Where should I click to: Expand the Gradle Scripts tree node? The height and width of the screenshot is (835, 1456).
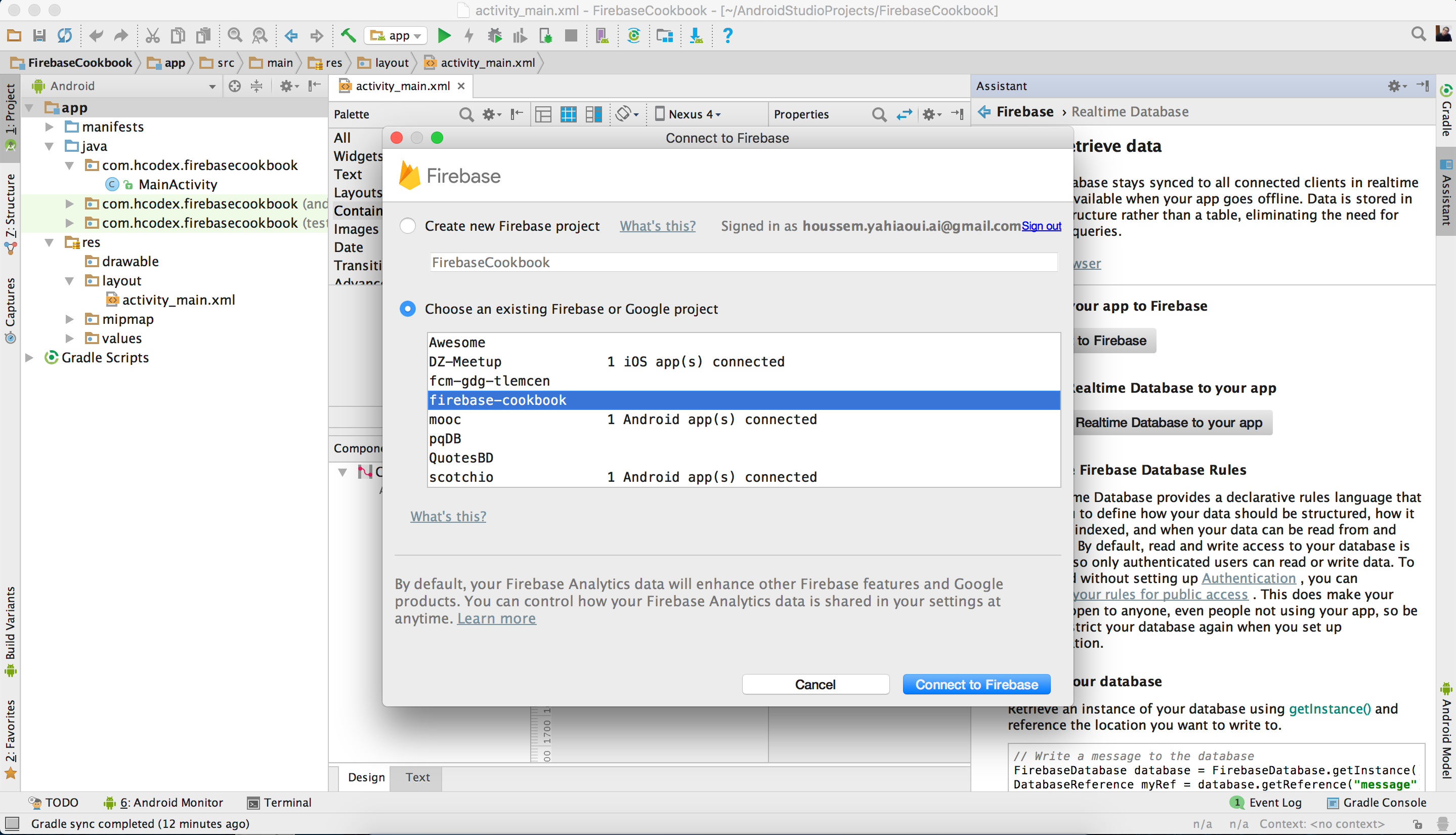click(30, 357)
